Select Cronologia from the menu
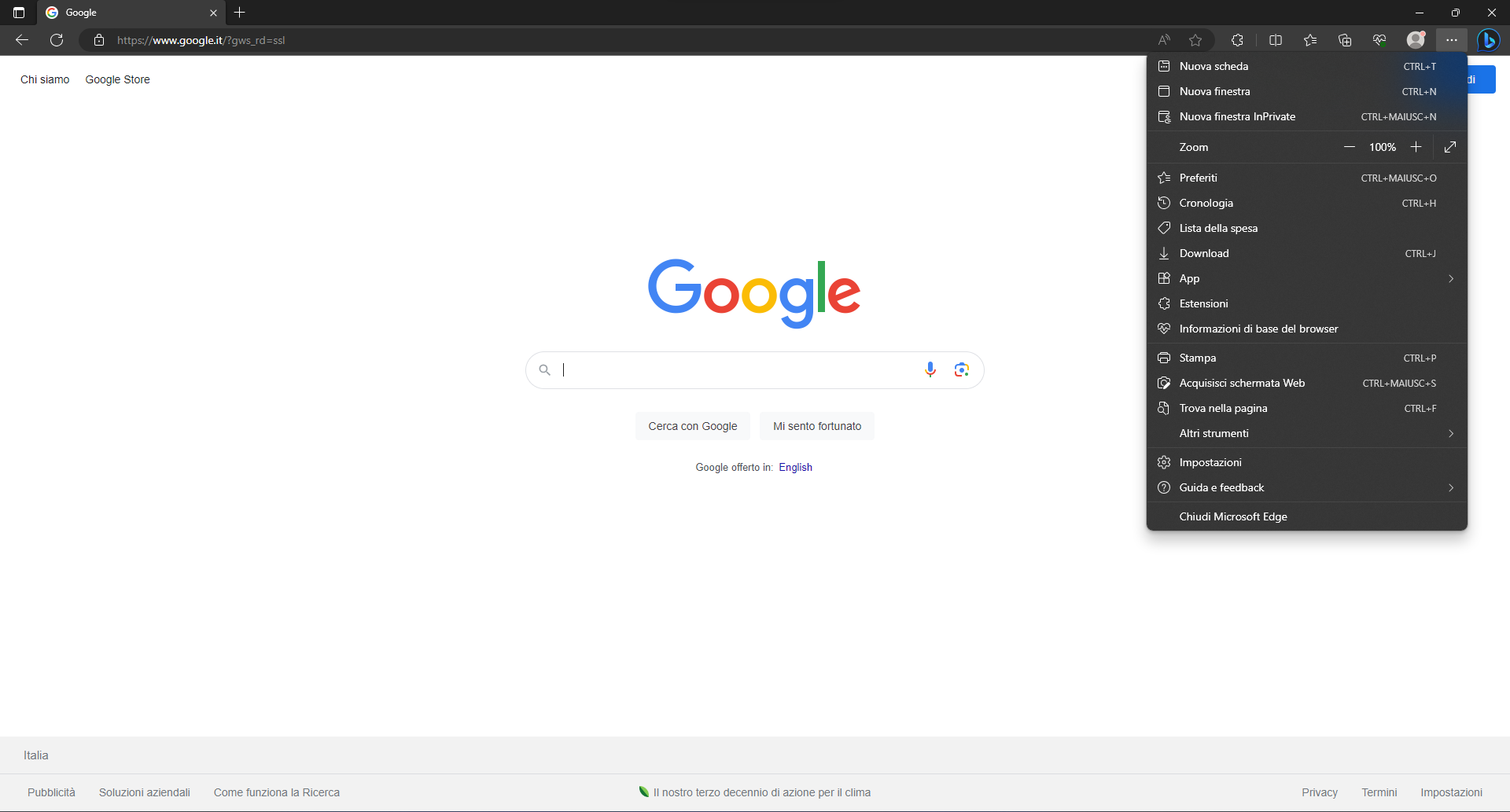 click(x=1206, y=203)
